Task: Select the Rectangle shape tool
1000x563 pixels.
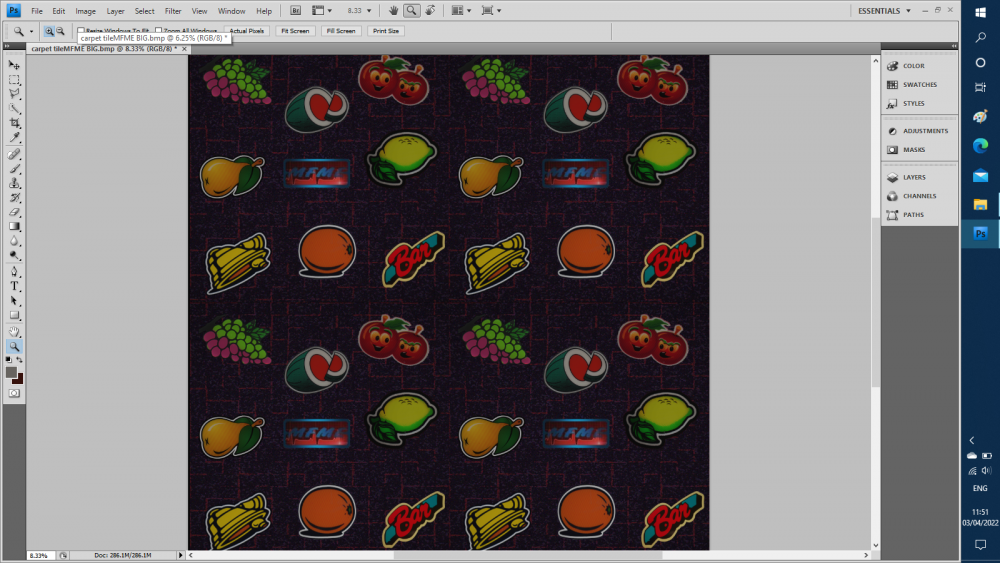Action: click(x=14, y=316)
